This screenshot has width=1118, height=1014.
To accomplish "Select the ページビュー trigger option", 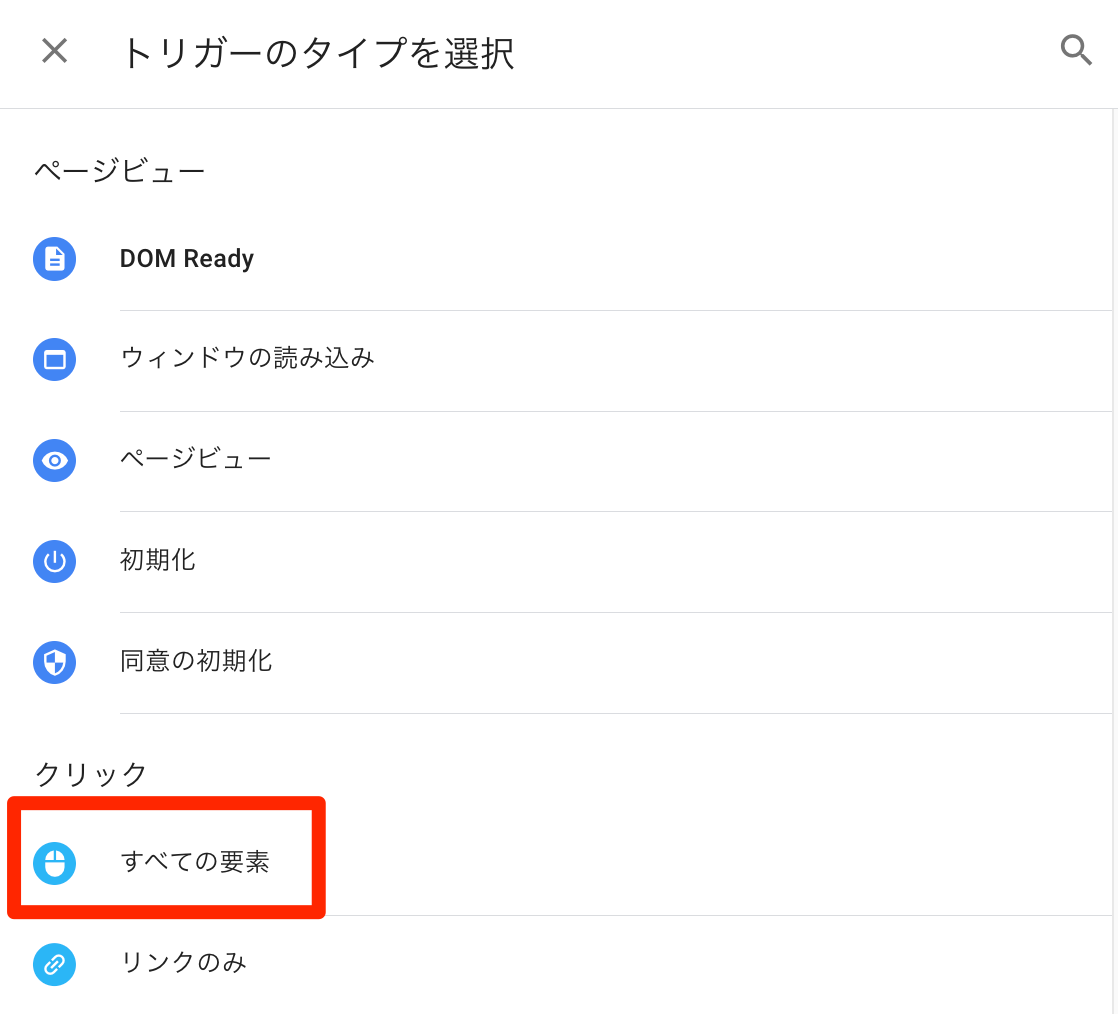I will pos(196,459).
